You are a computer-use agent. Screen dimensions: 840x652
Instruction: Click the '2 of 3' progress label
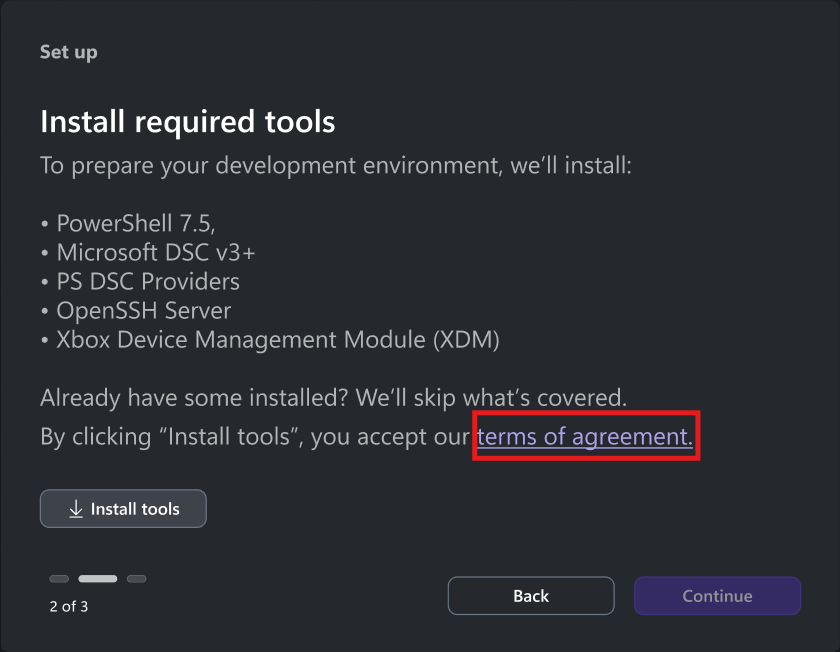[68, 605]
